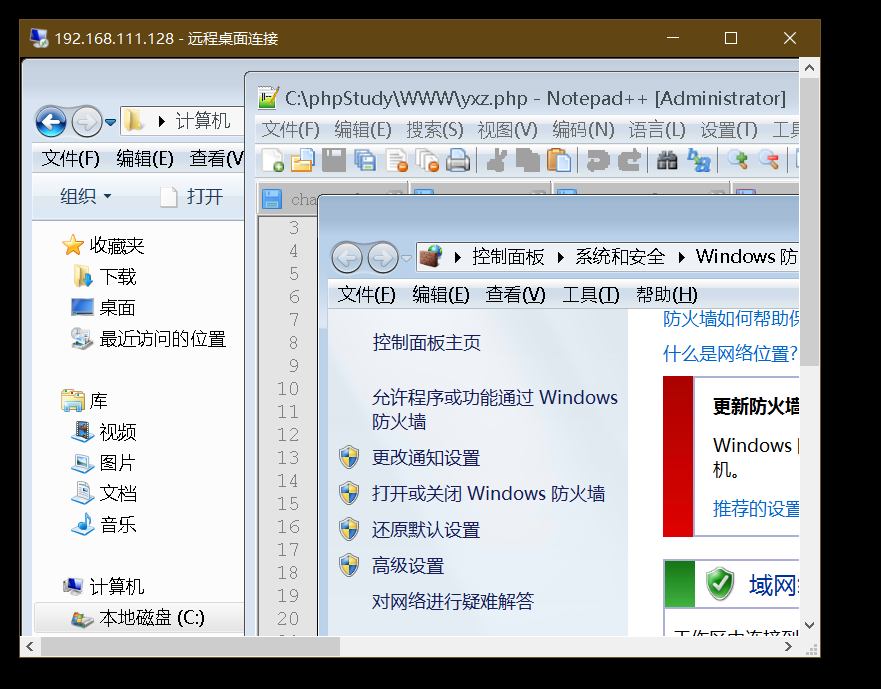Click the Find binoculars icon in Notepad++
The width and height of the screenshot is (881, 689).
[x=667, y=161]
